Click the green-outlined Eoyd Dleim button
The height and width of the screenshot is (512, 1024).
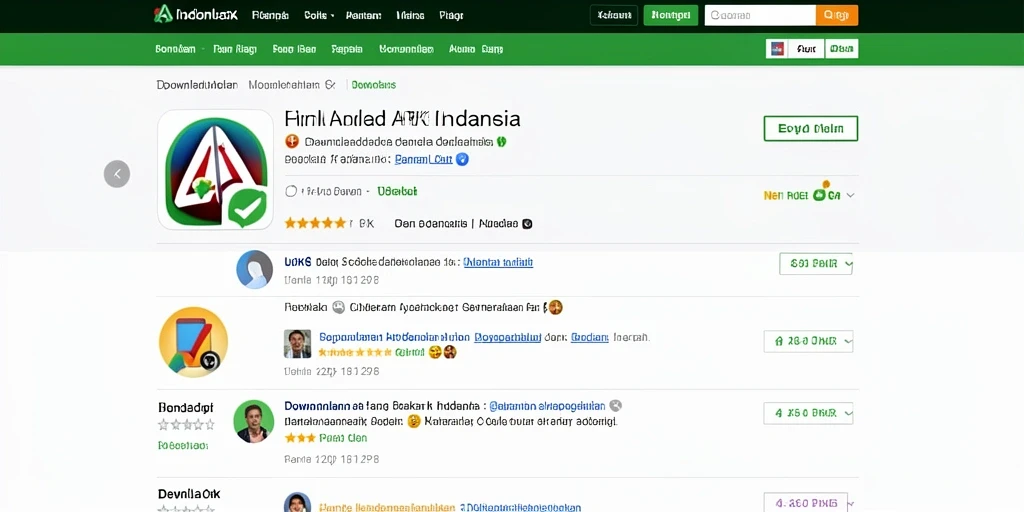pyautogui.click(x=810, y=129)
